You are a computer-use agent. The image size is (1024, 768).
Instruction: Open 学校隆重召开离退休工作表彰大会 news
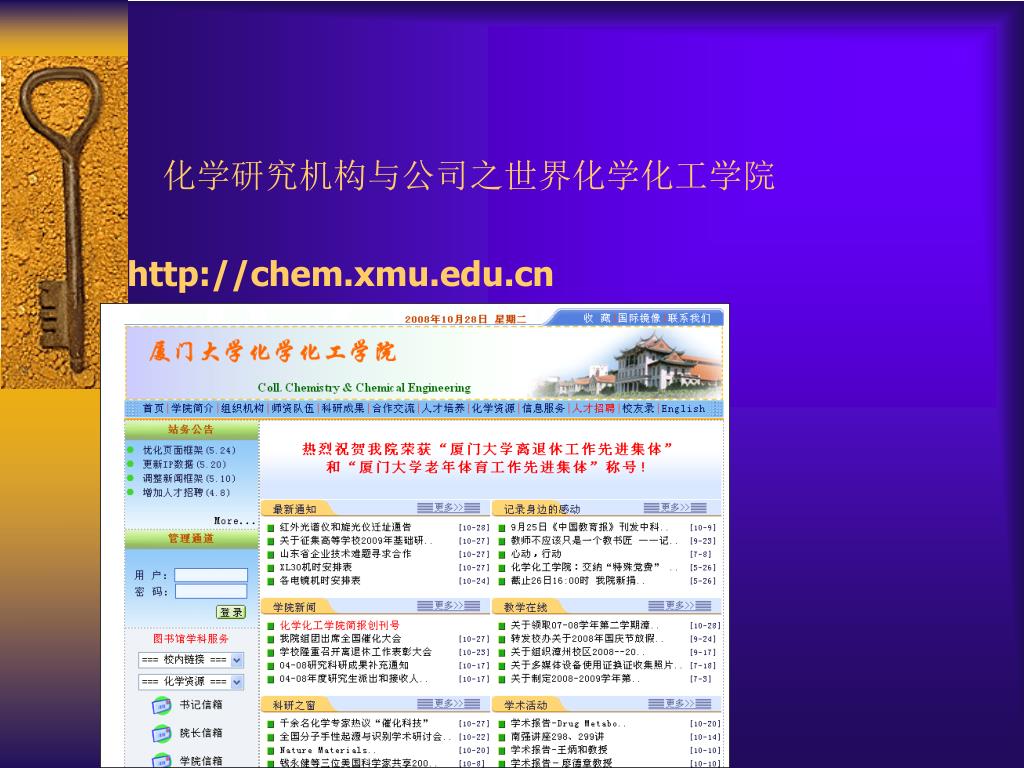coord(356,652)
